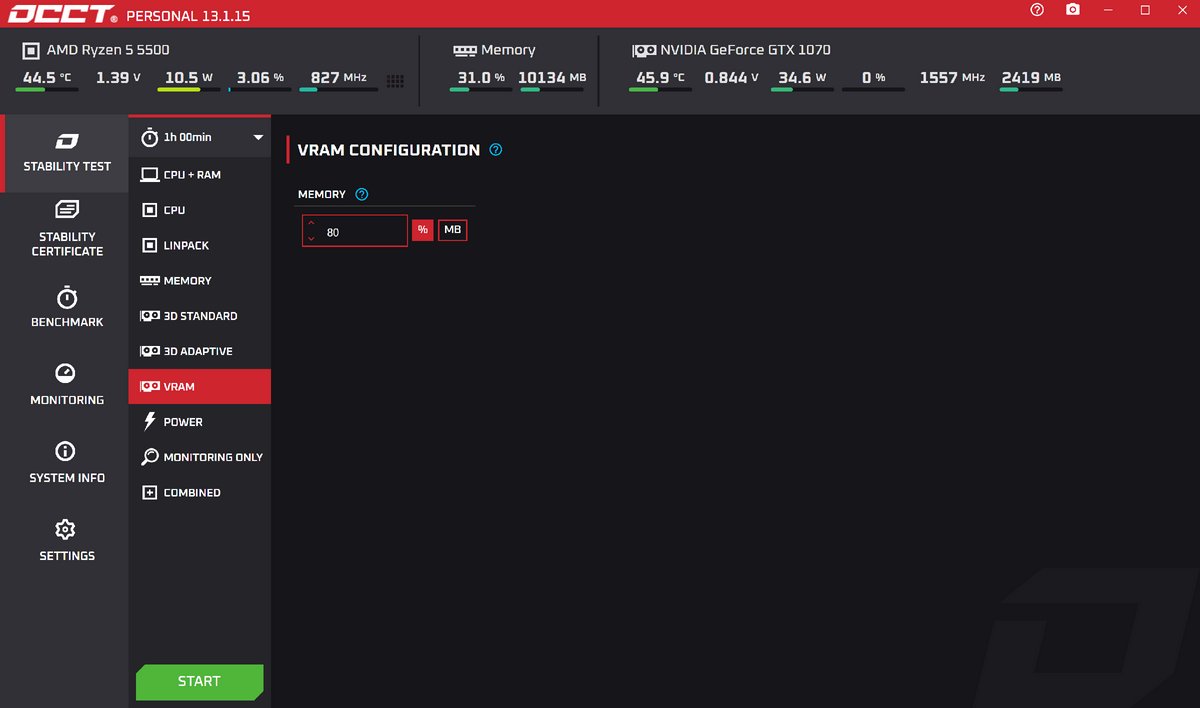Switch memory unit to percent
Screen dimensions: 1200x708
coord(423,231)
